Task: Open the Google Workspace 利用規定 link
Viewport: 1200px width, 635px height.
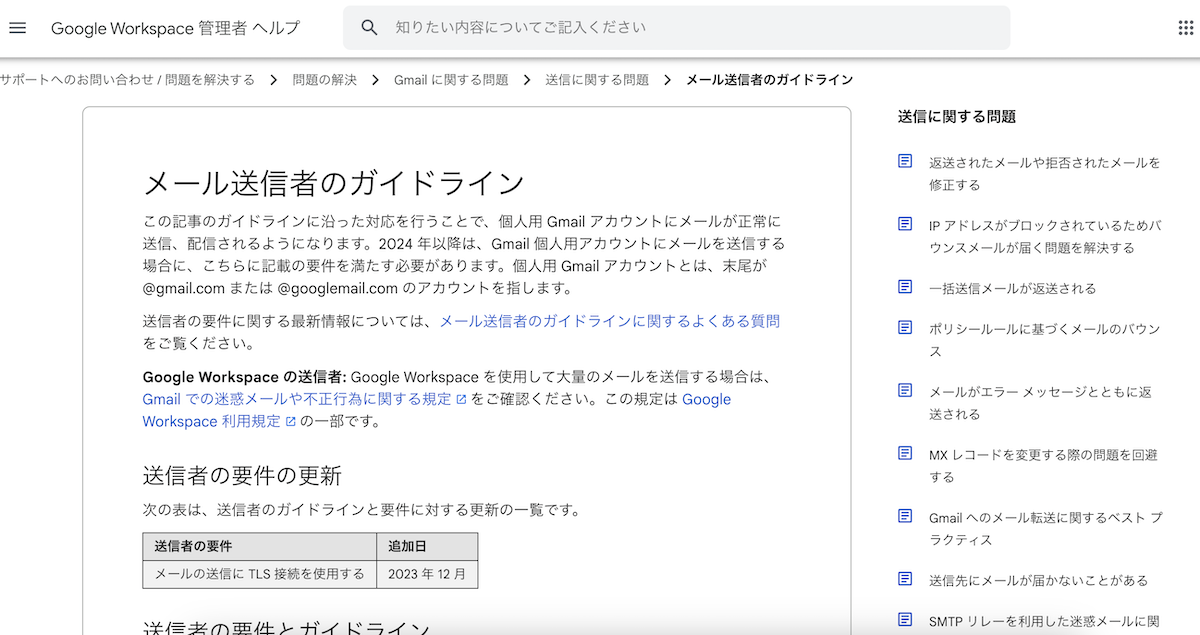Action: (211, 421)
